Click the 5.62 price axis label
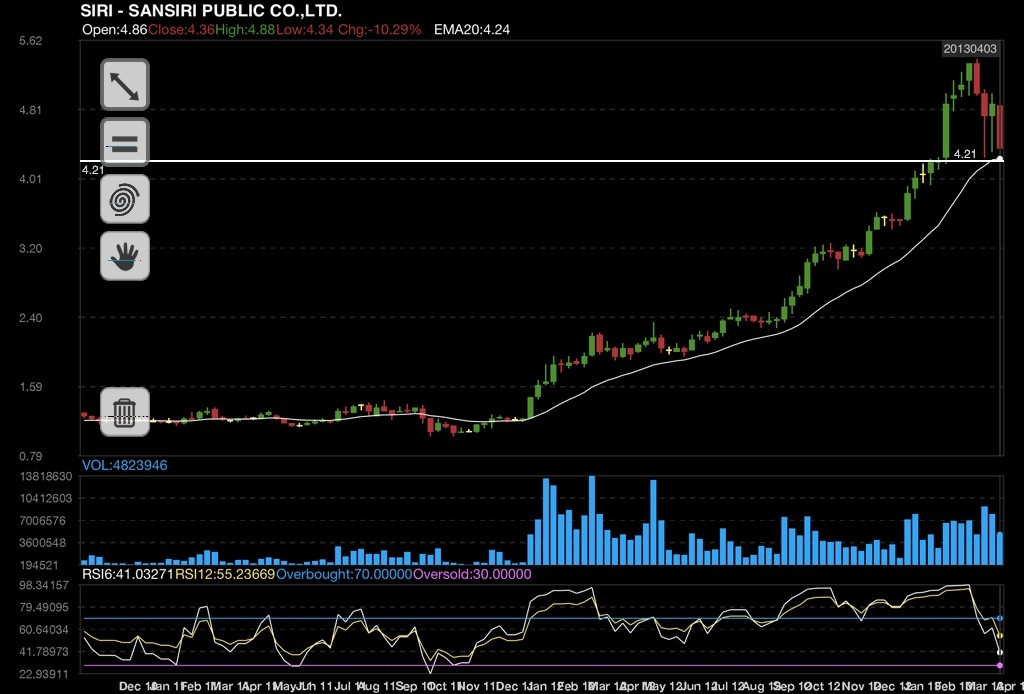Viewport: 1024px width, 694px height. click(31, 40)
